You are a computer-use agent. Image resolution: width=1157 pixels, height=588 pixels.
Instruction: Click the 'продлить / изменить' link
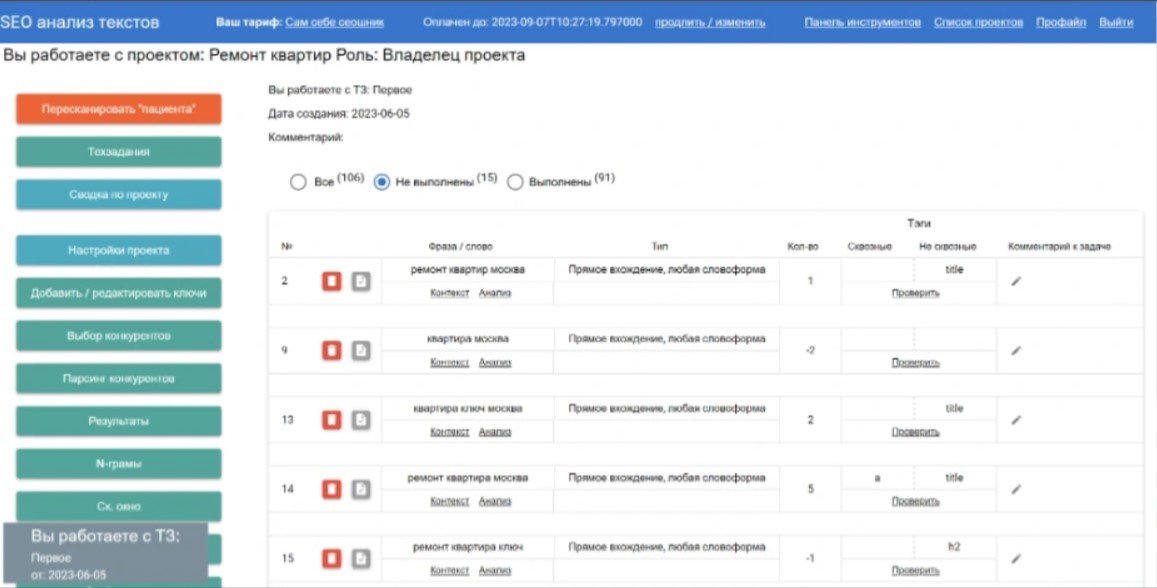[710, 22]
